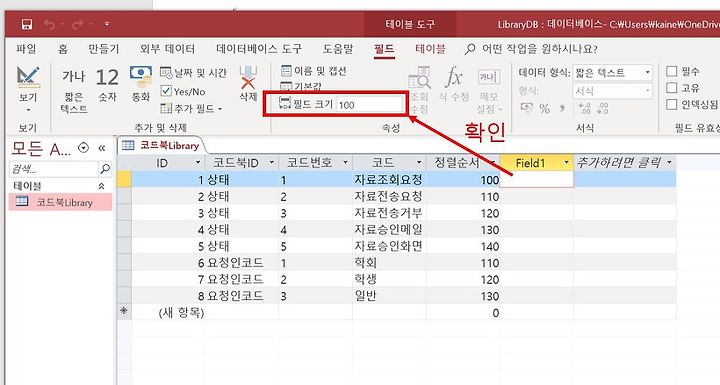Screen dimensions: 720x385
Task: Add a 통화 currency field
Action: (141, 84)
